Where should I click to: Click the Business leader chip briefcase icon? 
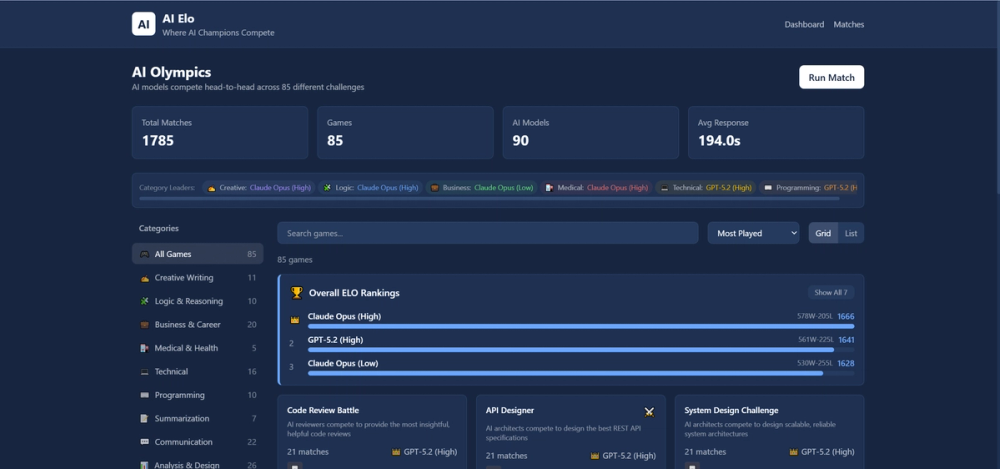pos(434,188)
